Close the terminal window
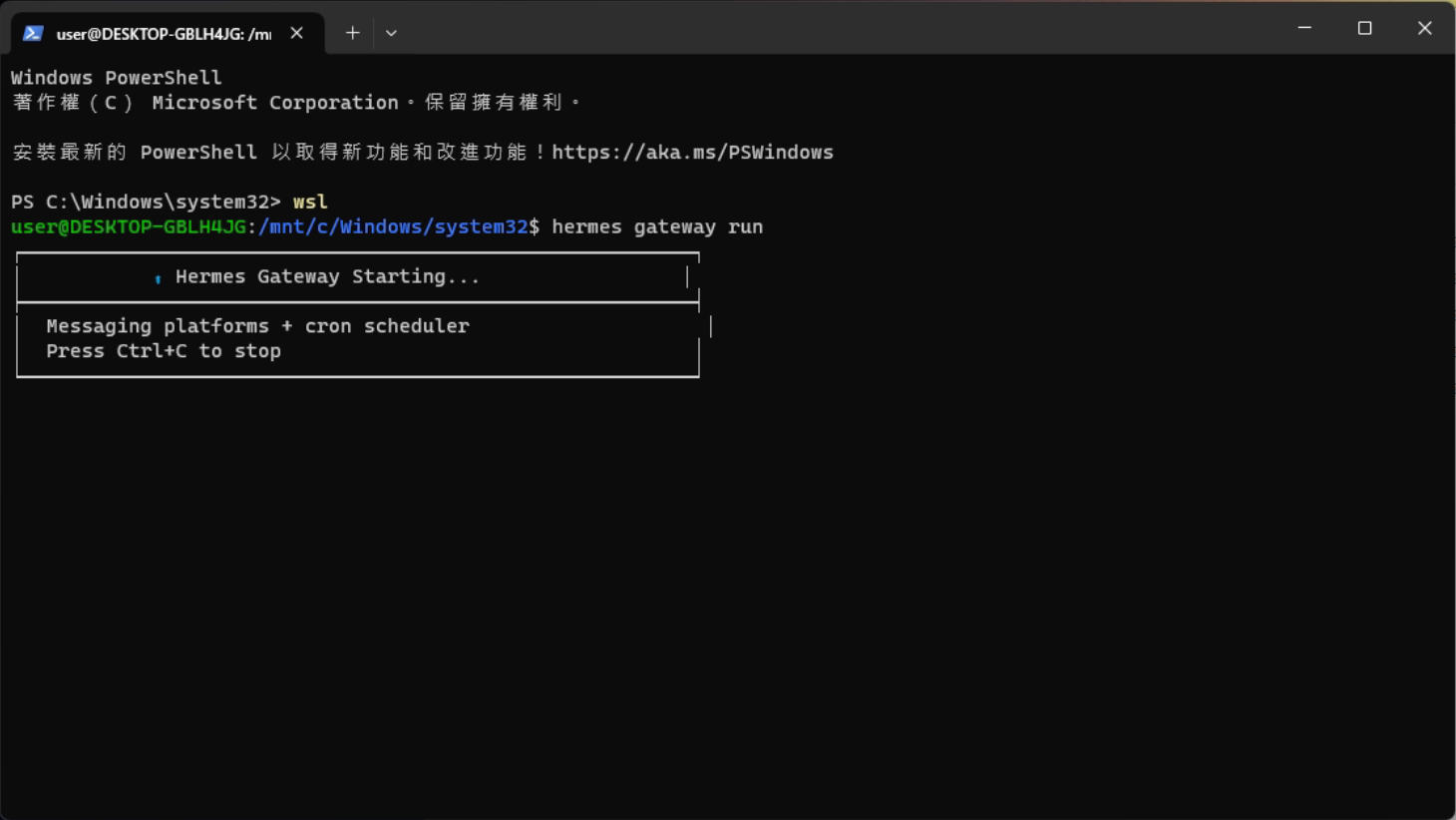 coord(1424,28)
